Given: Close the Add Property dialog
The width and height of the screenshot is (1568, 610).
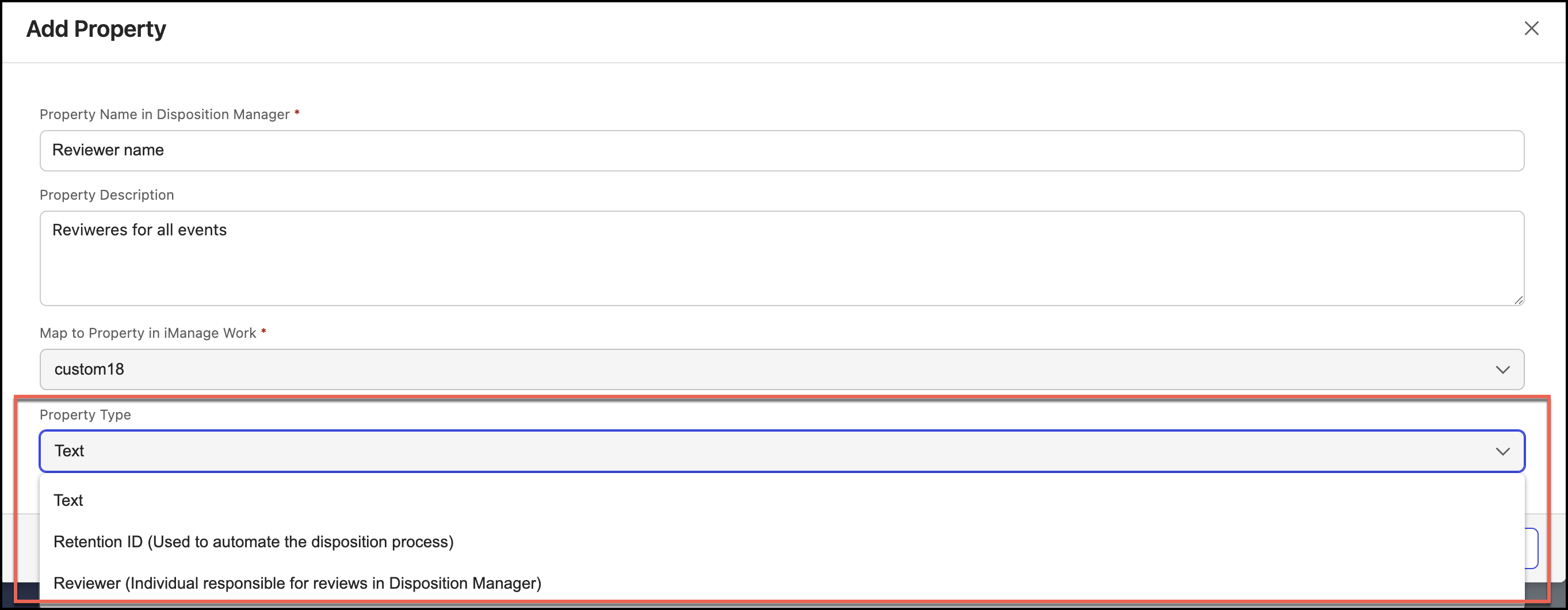Looking at the screenshot, I should 1531,29.
